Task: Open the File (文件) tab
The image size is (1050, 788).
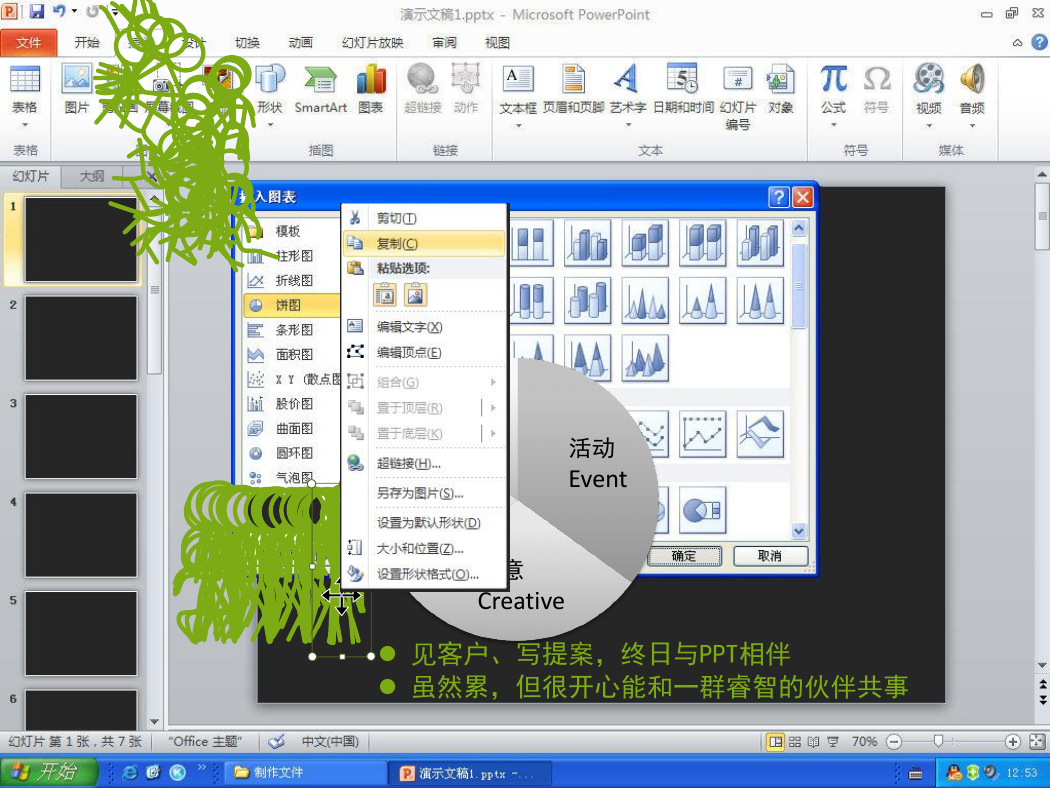Action: point(28,43)
